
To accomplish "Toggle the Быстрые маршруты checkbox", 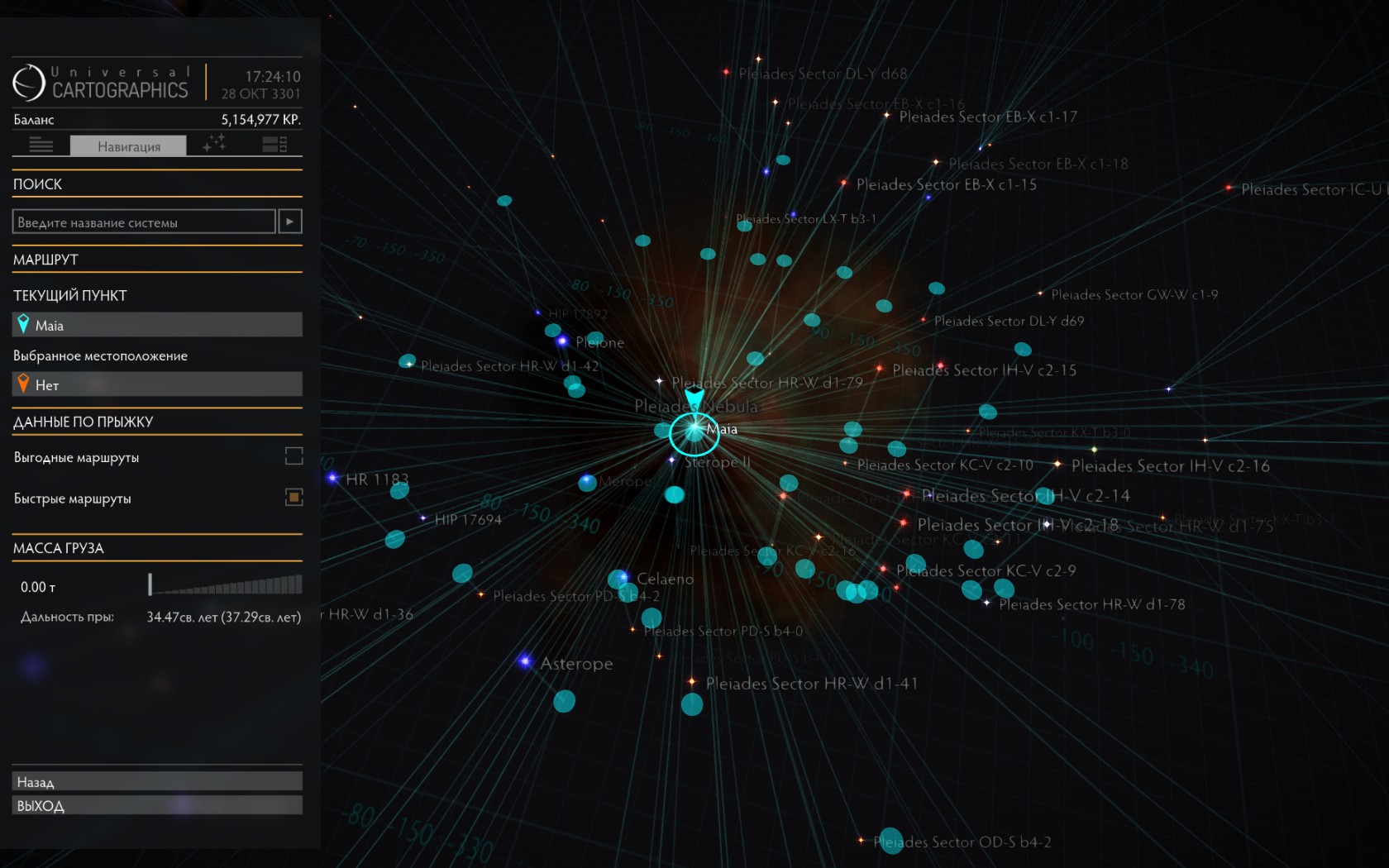I will click(x=294, y=497).
